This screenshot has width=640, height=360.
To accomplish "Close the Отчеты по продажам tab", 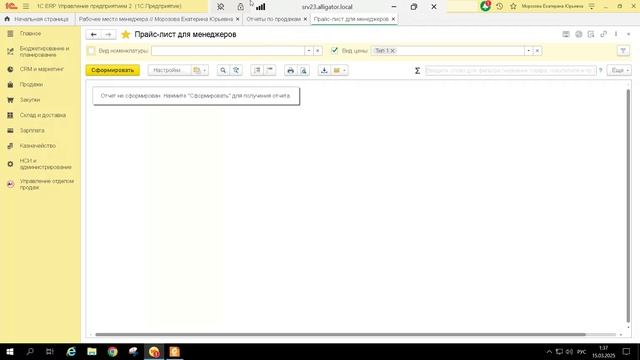I will tap(305, 19).
